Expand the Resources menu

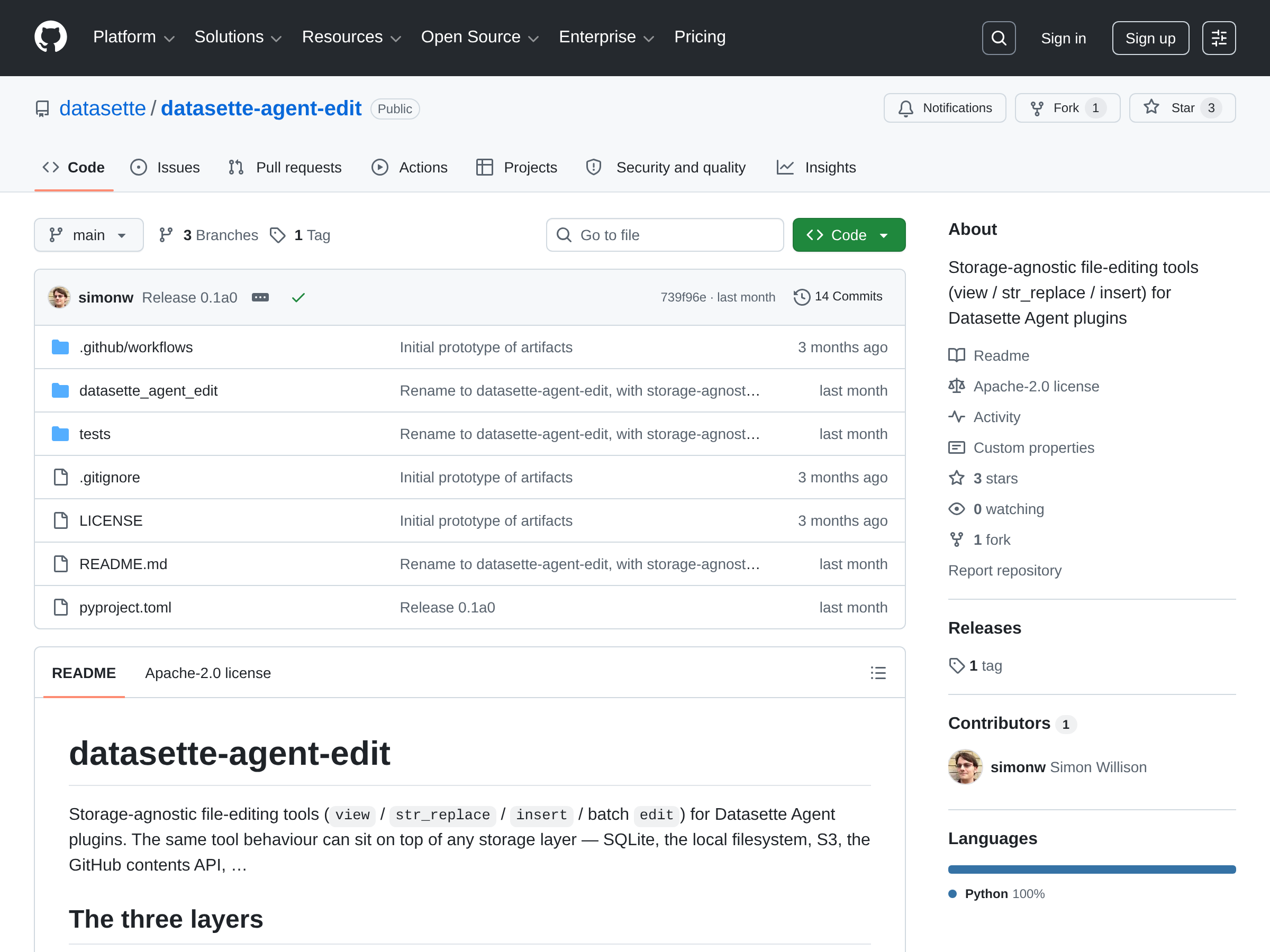[x=351, y=36]
